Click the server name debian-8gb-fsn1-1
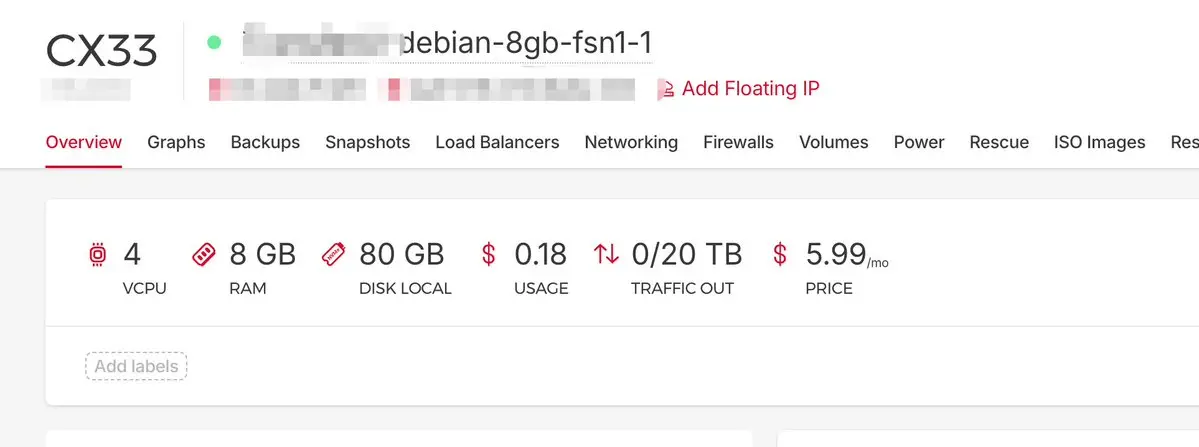 click(526, 44)
